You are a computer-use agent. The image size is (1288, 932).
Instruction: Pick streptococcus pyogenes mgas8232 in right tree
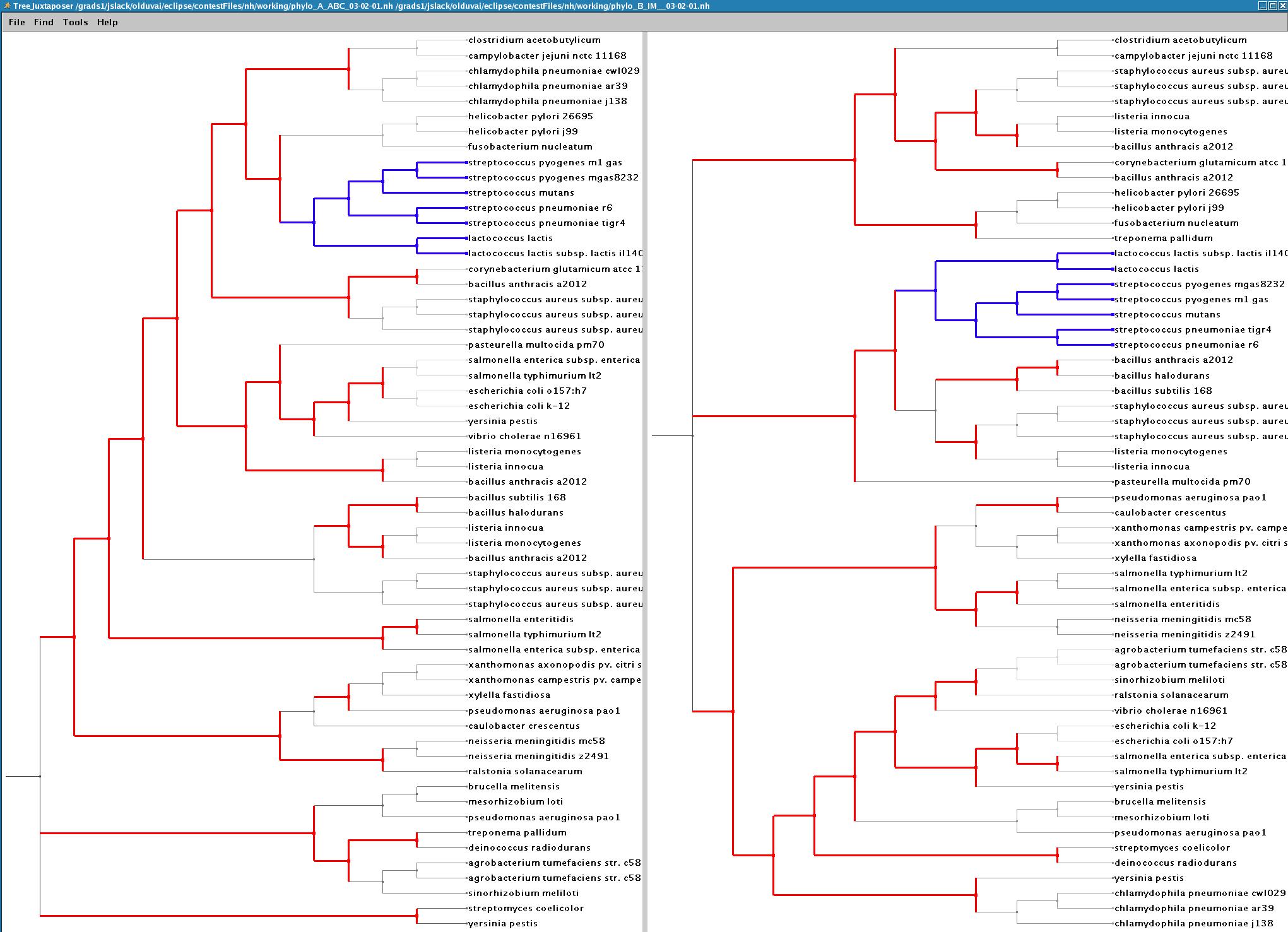tap(1199, 284)
